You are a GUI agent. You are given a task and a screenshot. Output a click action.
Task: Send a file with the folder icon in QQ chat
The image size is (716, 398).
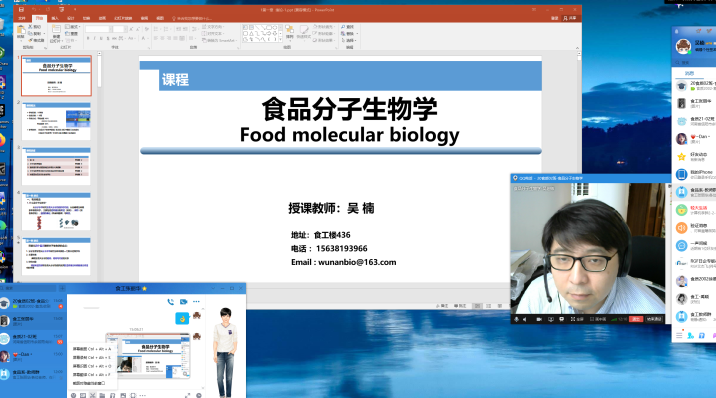tap(102, 395)
